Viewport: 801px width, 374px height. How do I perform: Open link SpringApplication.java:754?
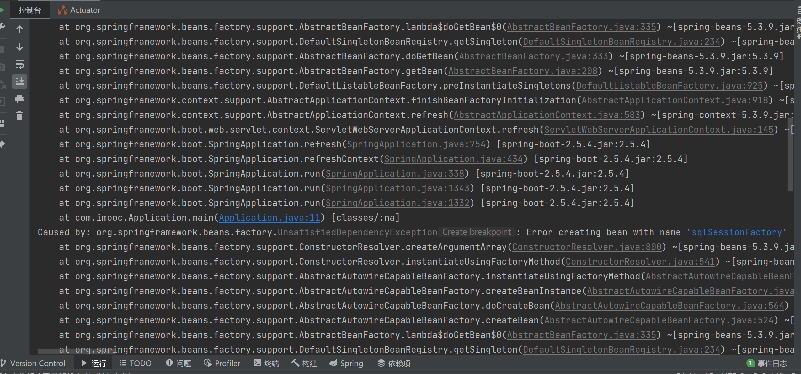tap(418, 145)
